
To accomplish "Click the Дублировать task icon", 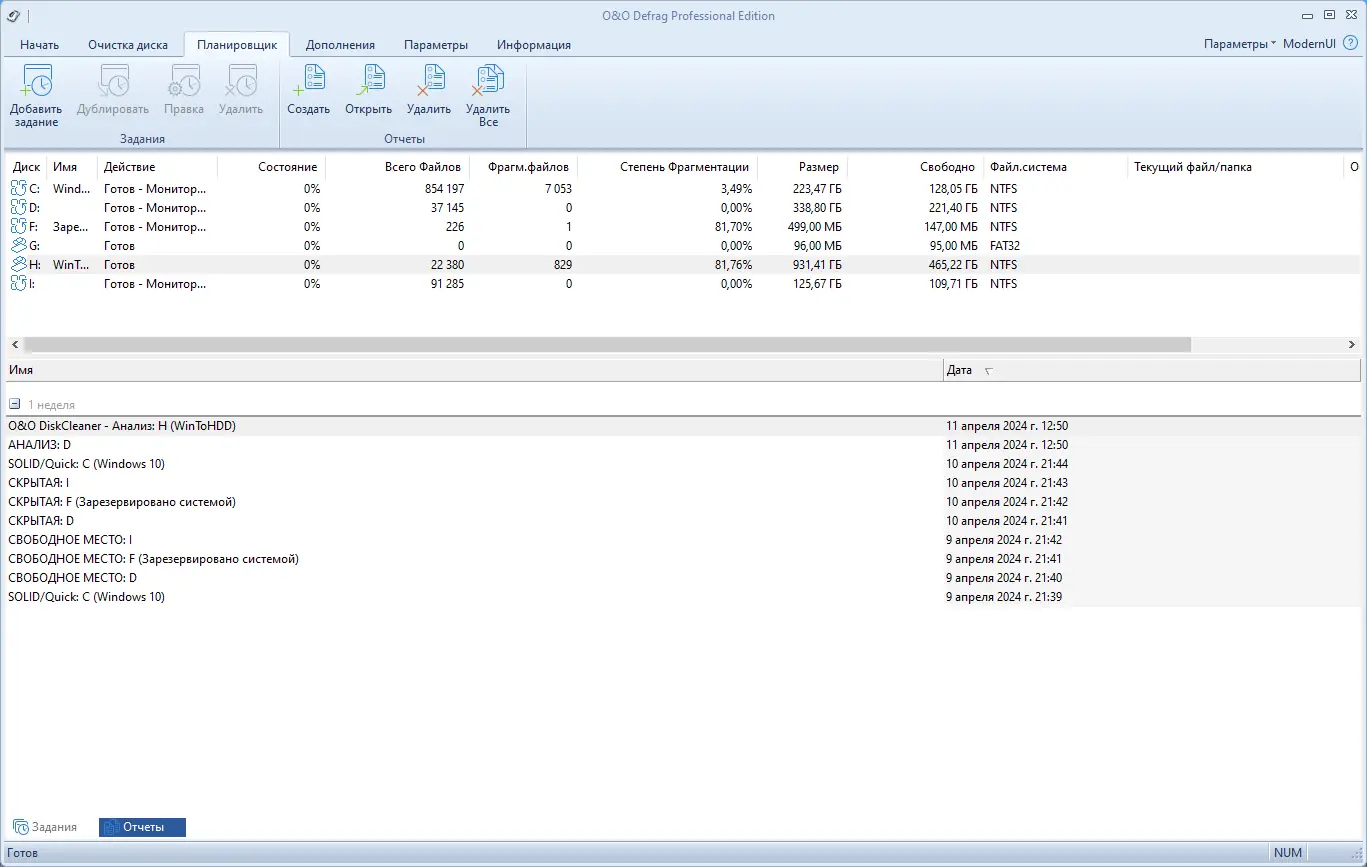I will coord(112,81).
